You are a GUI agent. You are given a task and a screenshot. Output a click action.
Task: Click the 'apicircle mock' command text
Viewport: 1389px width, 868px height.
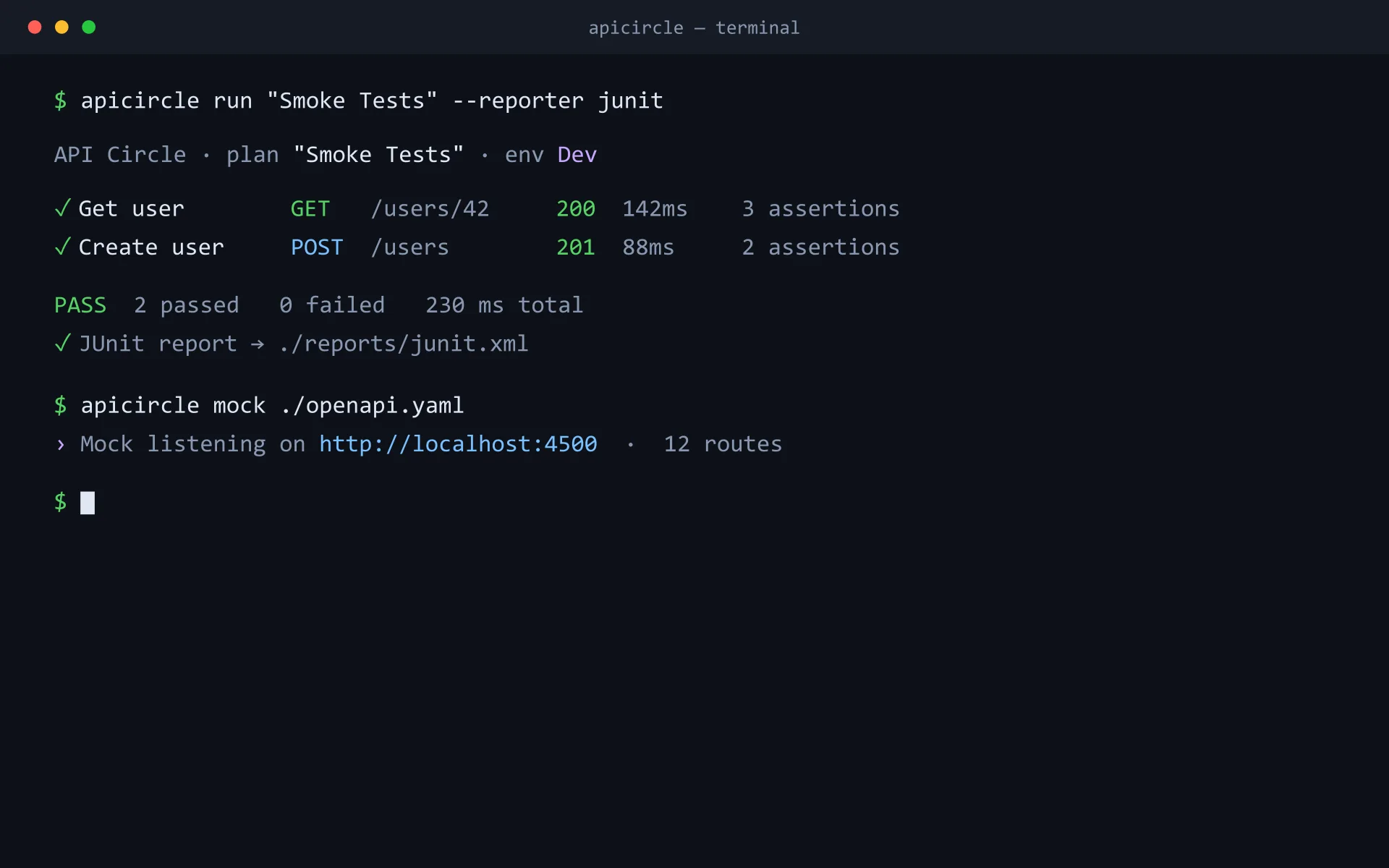173,406
